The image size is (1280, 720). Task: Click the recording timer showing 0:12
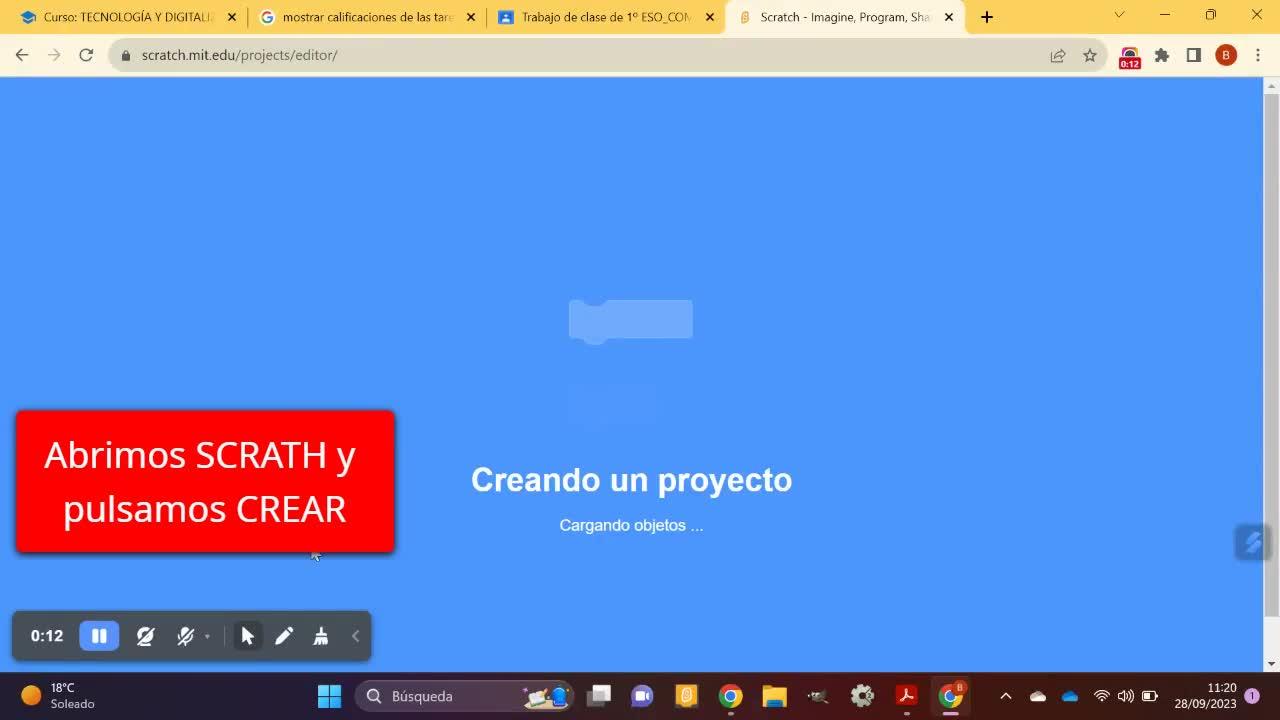point(46,636)
